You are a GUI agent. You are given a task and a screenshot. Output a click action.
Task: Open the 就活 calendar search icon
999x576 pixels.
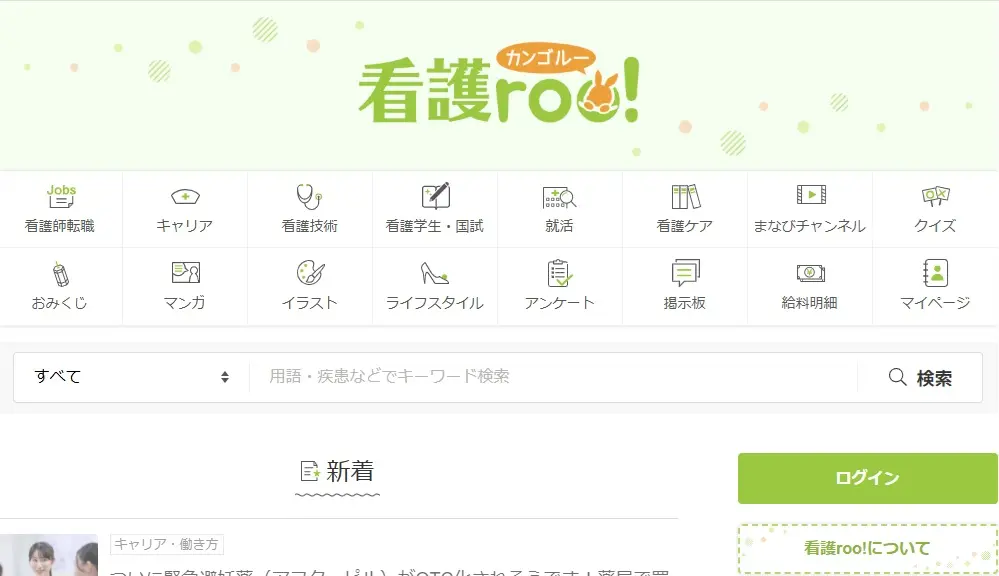point(559,197)
